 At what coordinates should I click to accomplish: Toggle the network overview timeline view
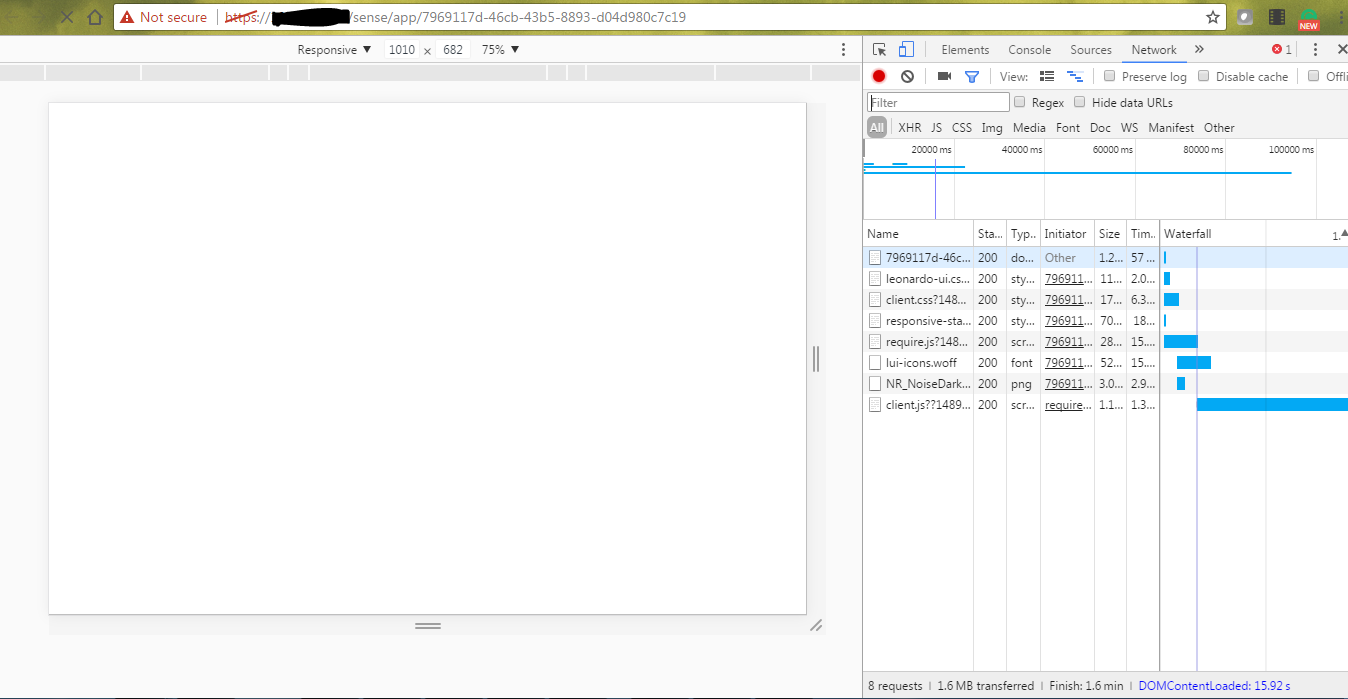(x=1075, y=76)
